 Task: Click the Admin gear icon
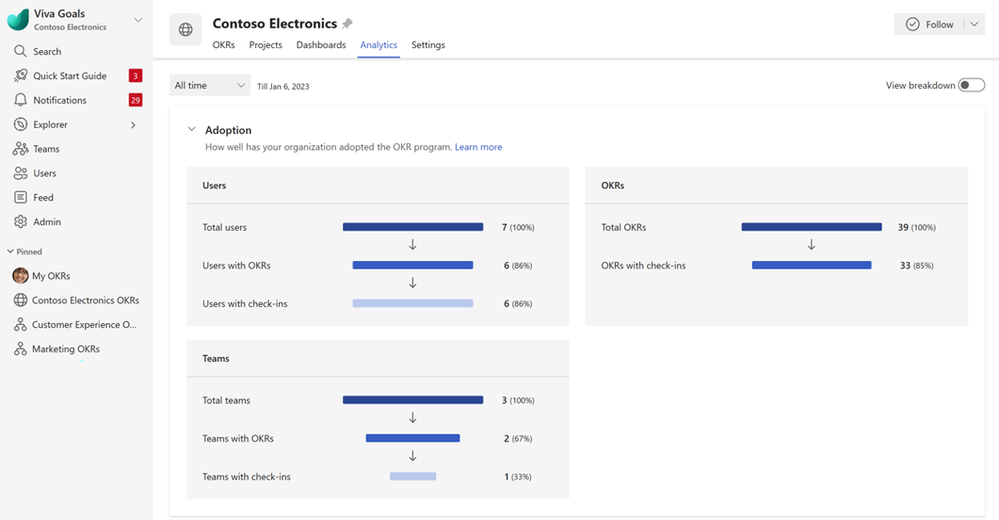(20, 221)
